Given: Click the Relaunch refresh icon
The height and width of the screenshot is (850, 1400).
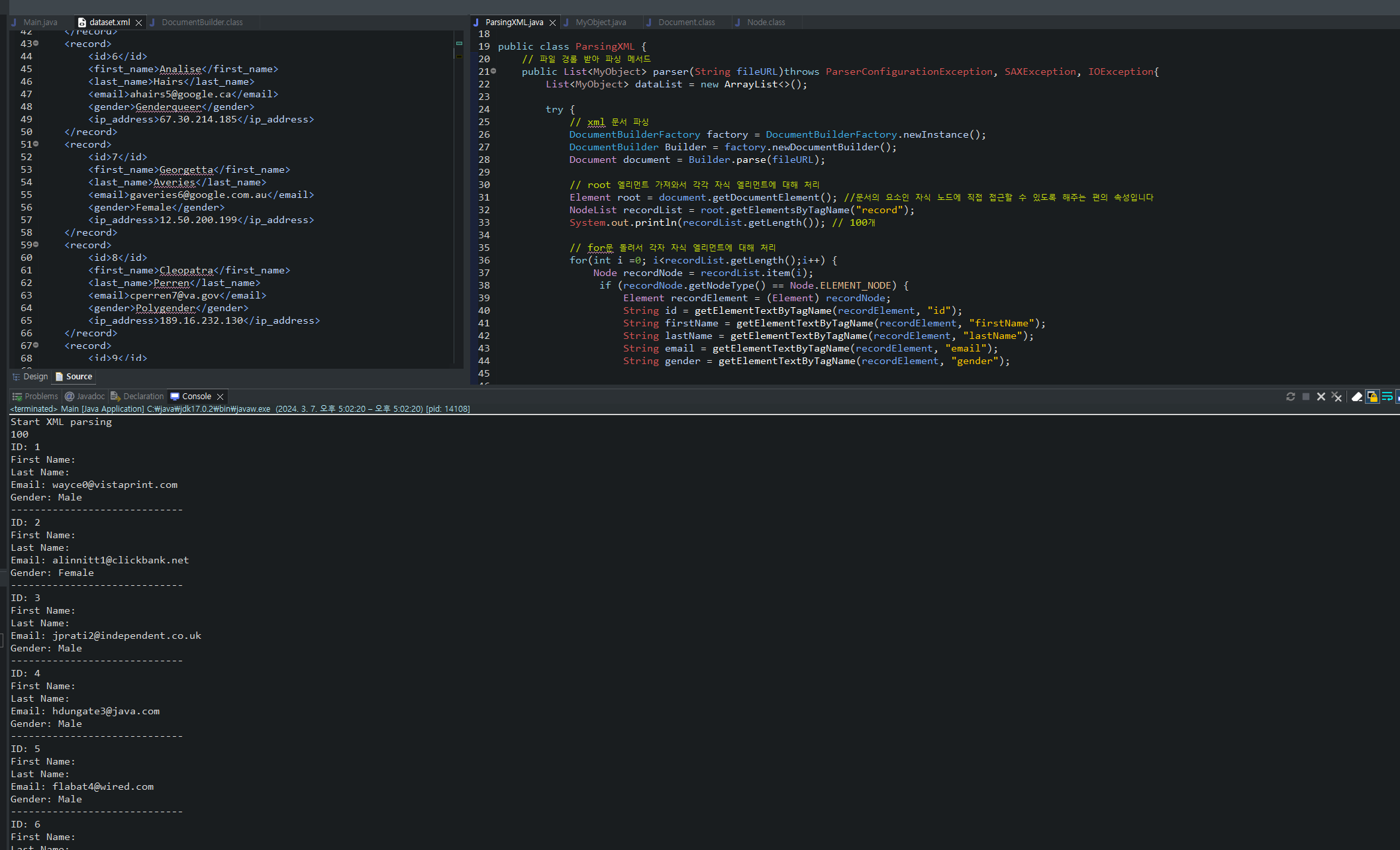Looking at the screenshot, I should click(x=1291, y=397).
